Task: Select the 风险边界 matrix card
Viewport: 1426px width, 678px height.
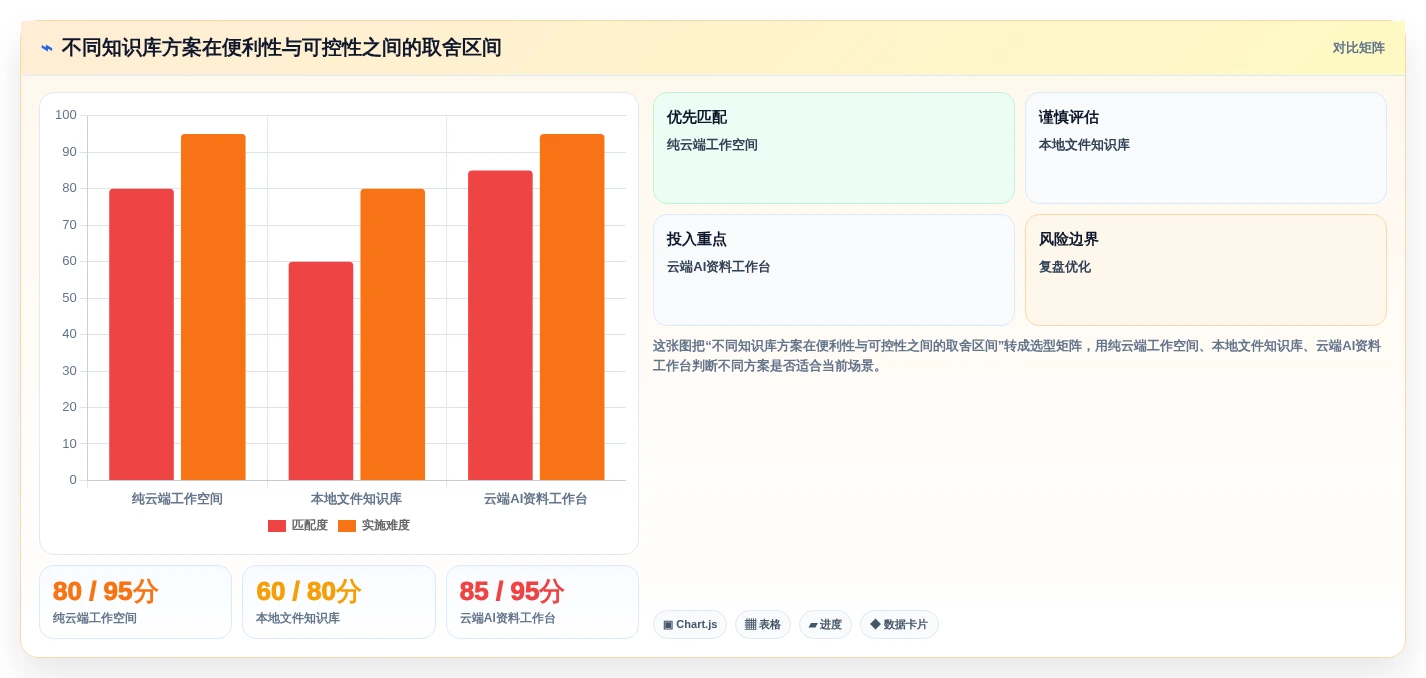Action: pyautogui.click(x=1206, y=270)
